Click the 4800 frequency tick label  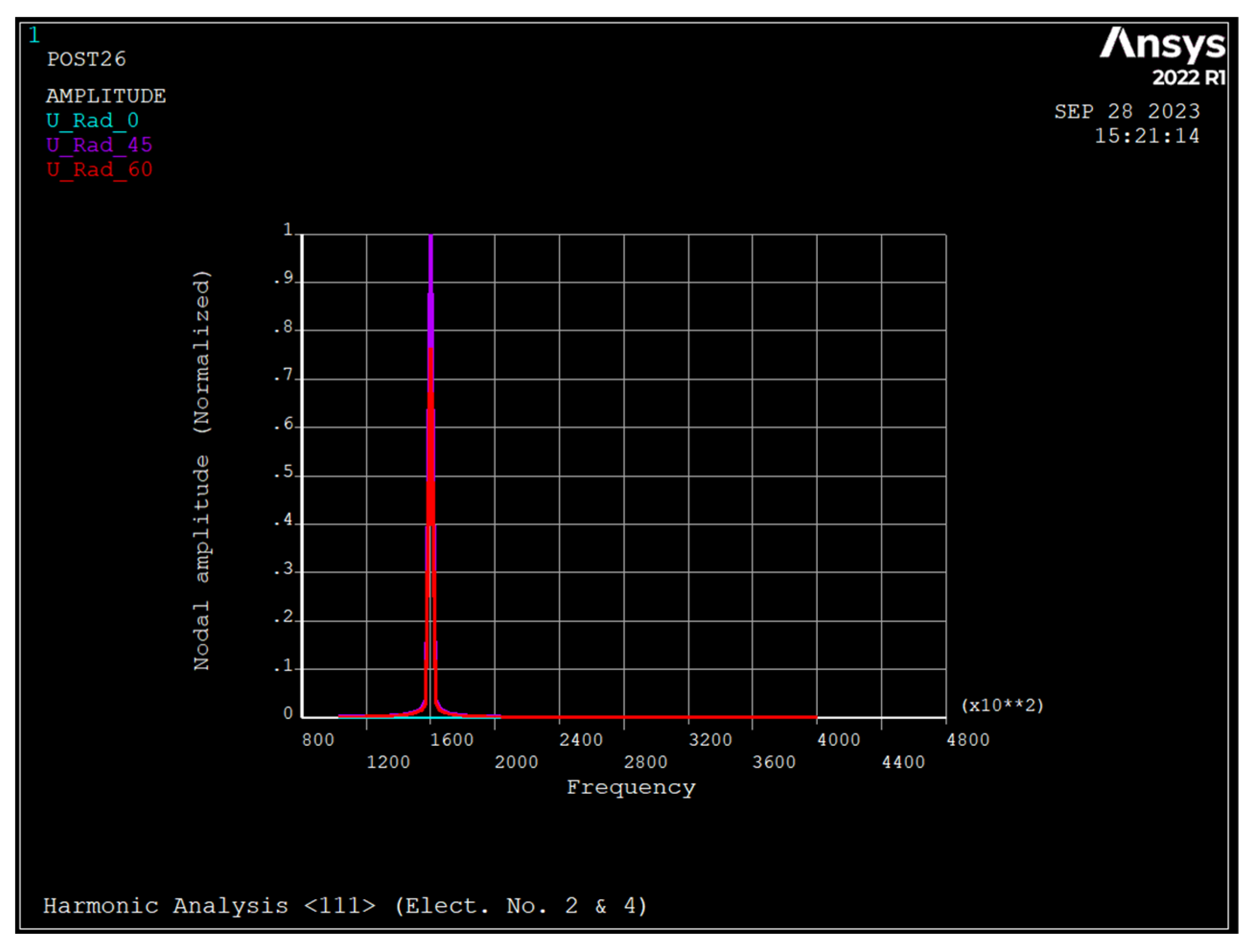pos(969,740)
